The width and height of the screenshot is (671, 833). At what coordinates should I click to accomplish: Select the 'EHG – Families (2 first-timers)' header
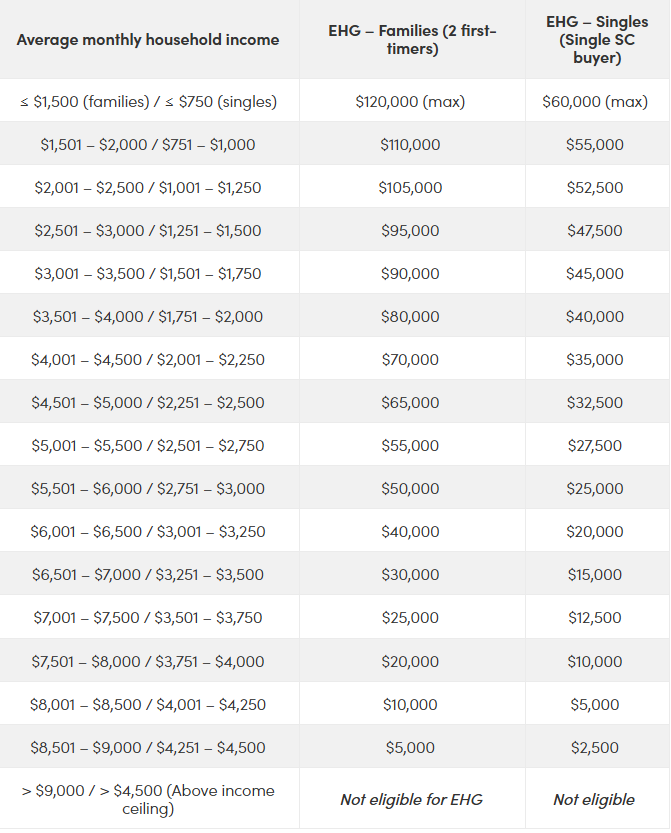click(412, 40)
